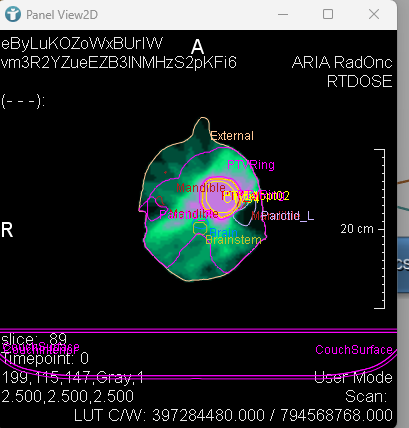Click the slice number 89 text

[58, 339]
